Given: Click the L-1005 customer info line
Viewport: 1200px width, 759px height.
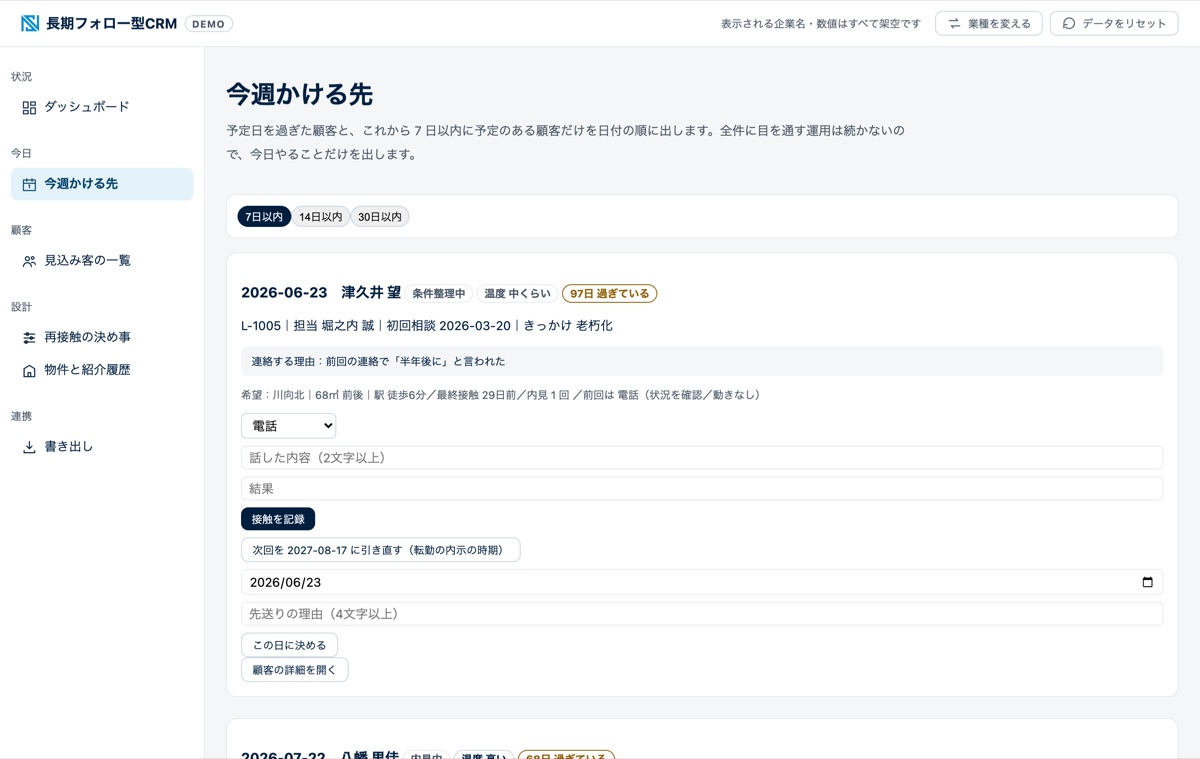Looking at the screenshot, I should pos(427,326).
